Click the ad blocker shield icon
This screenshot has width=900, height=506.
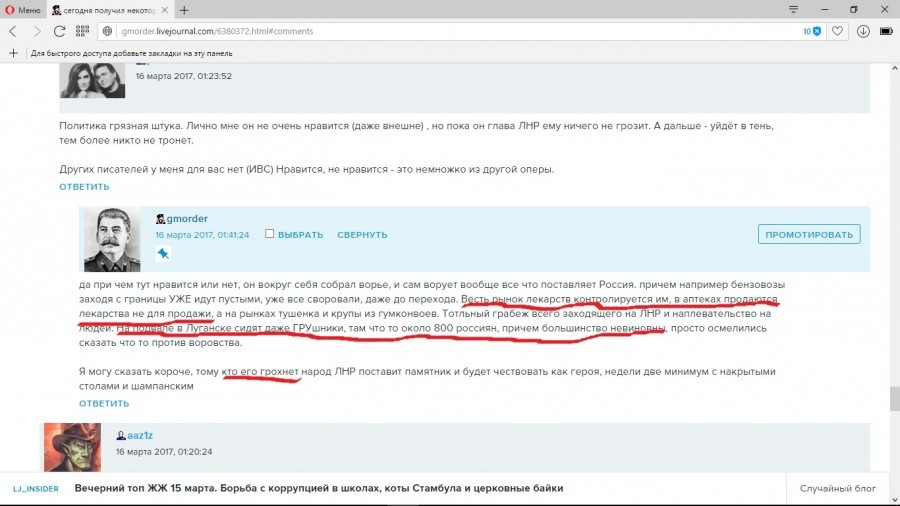pyautogui.click(x=816, y=31)
